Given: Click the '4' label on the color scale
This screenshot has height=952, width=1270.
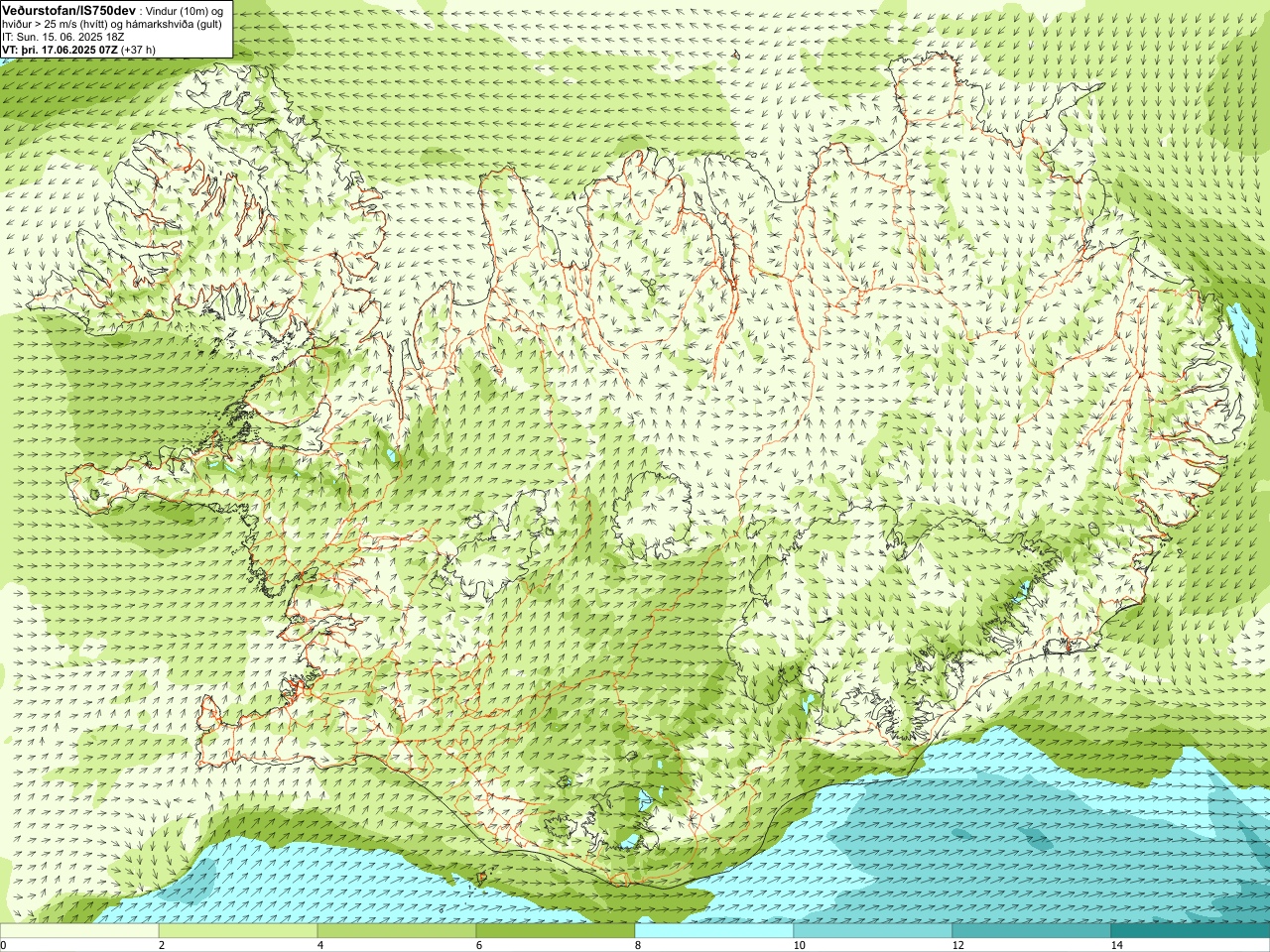Looking at the screenshot, I should tap(319, 945).
